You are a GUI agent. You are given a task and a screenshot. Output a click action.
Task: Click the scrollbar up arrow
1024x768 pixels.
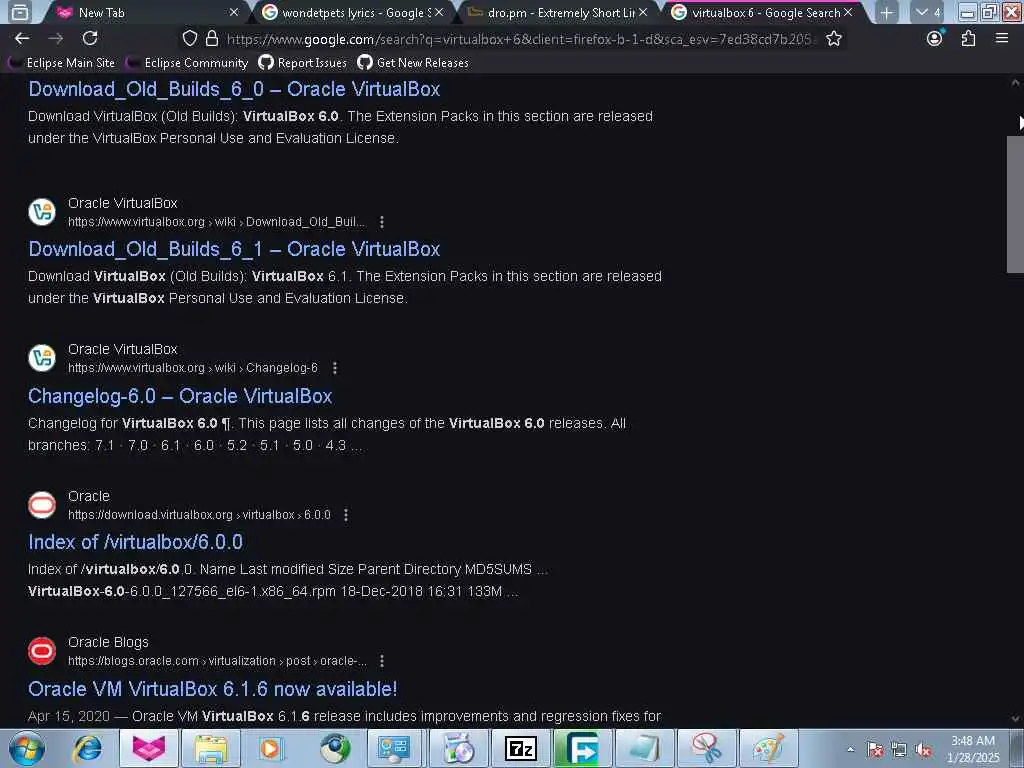(1015, 83)
